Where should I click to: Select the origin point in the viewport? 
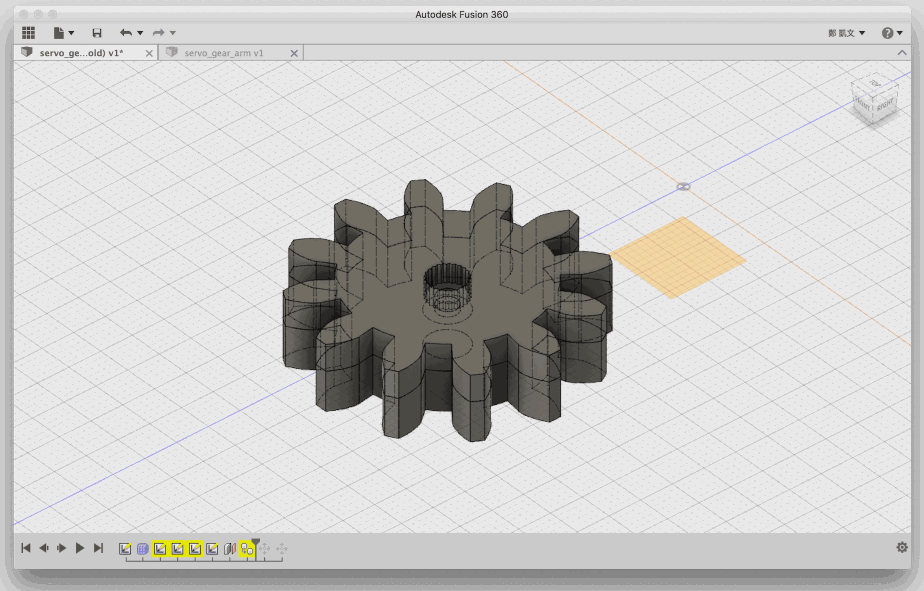pos(684,187)
